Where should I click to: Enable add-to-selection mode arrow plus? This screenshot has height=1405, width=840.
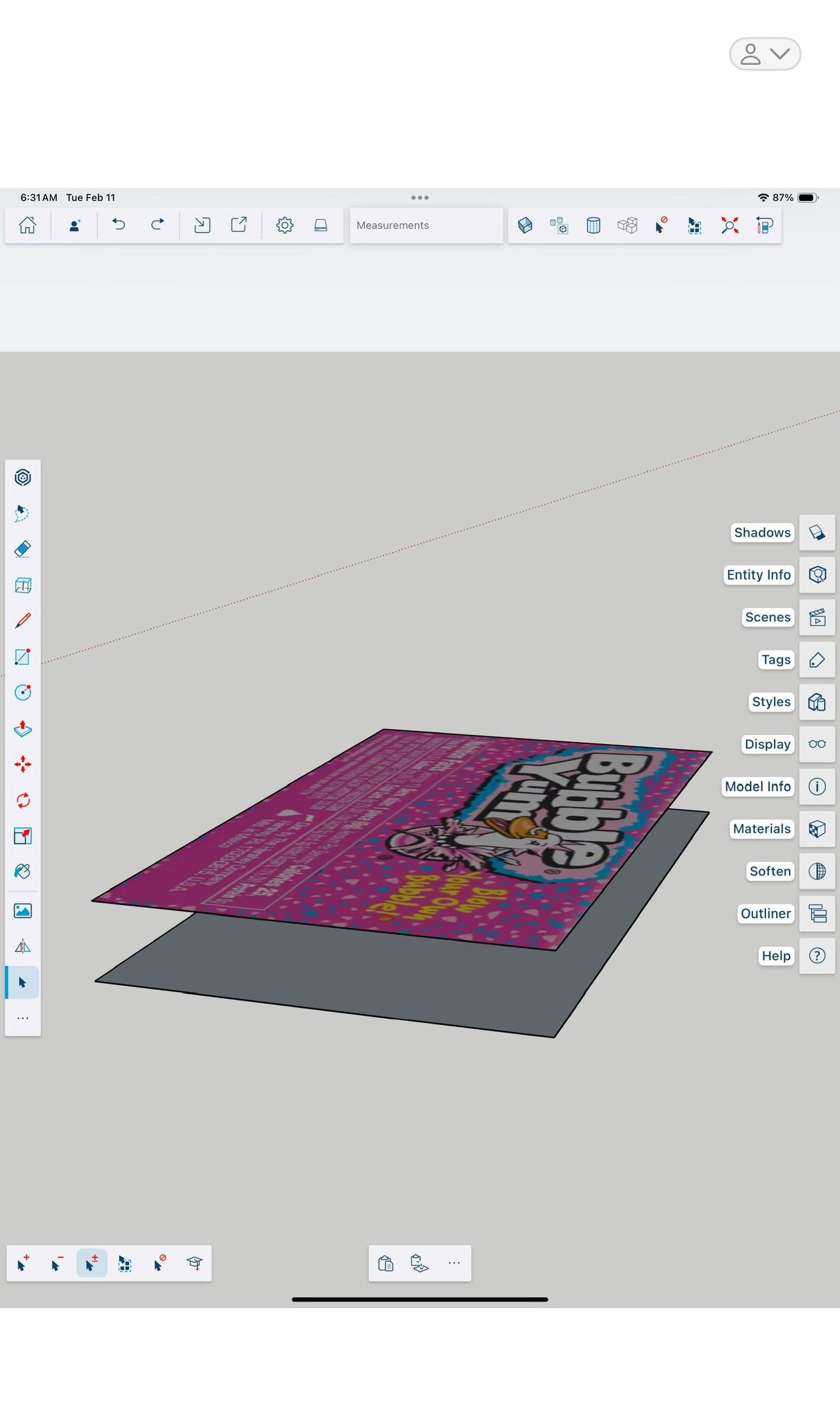23,1263
